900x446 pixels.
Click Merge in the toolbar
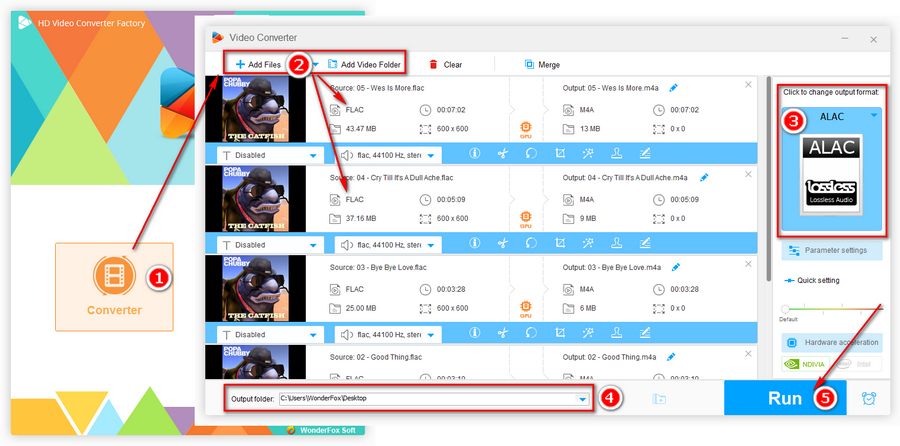[542, 64]
